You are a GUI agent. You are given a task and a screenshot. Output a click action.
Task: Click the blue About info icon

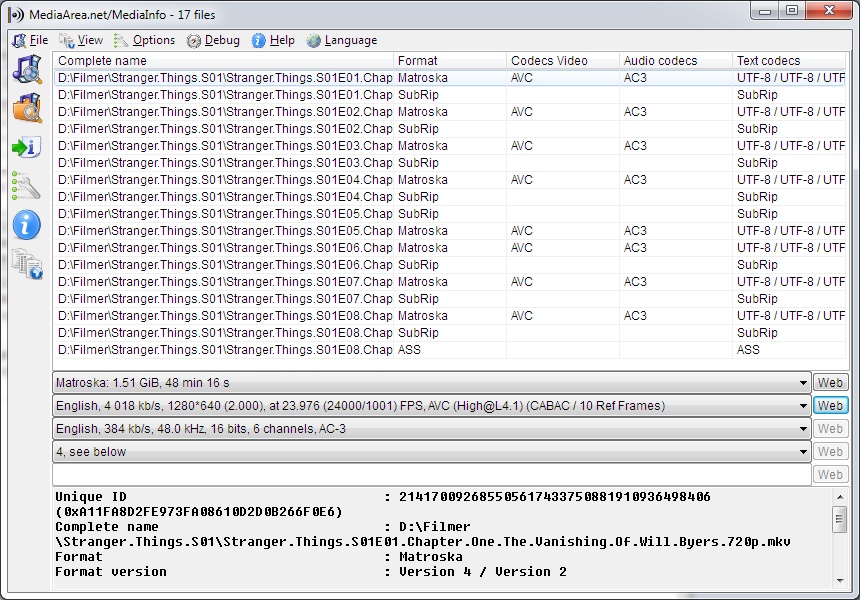click(x=27, y=225)
